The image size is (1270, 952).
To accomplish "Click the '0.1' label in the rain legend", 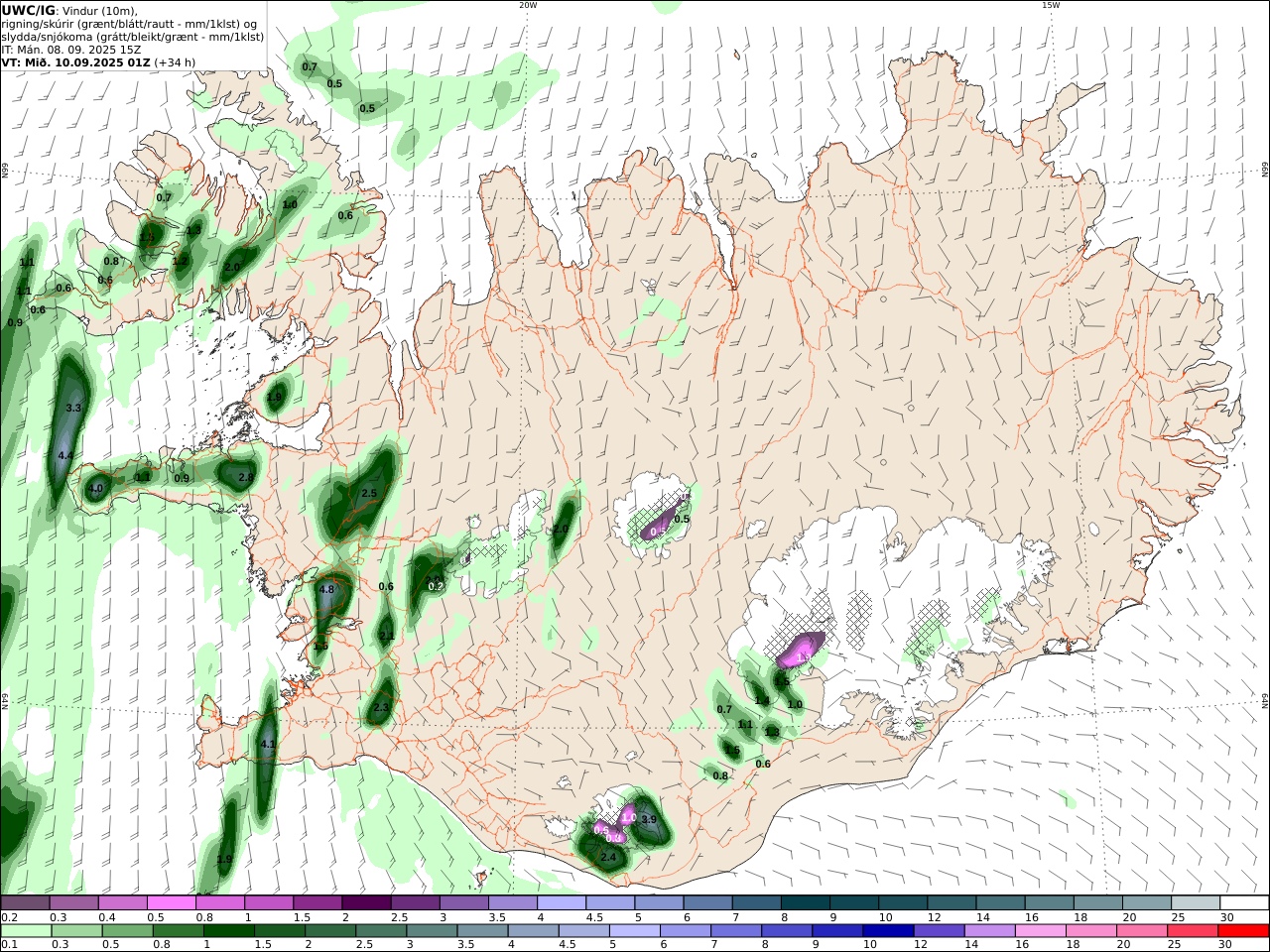I will click(8, 945).
